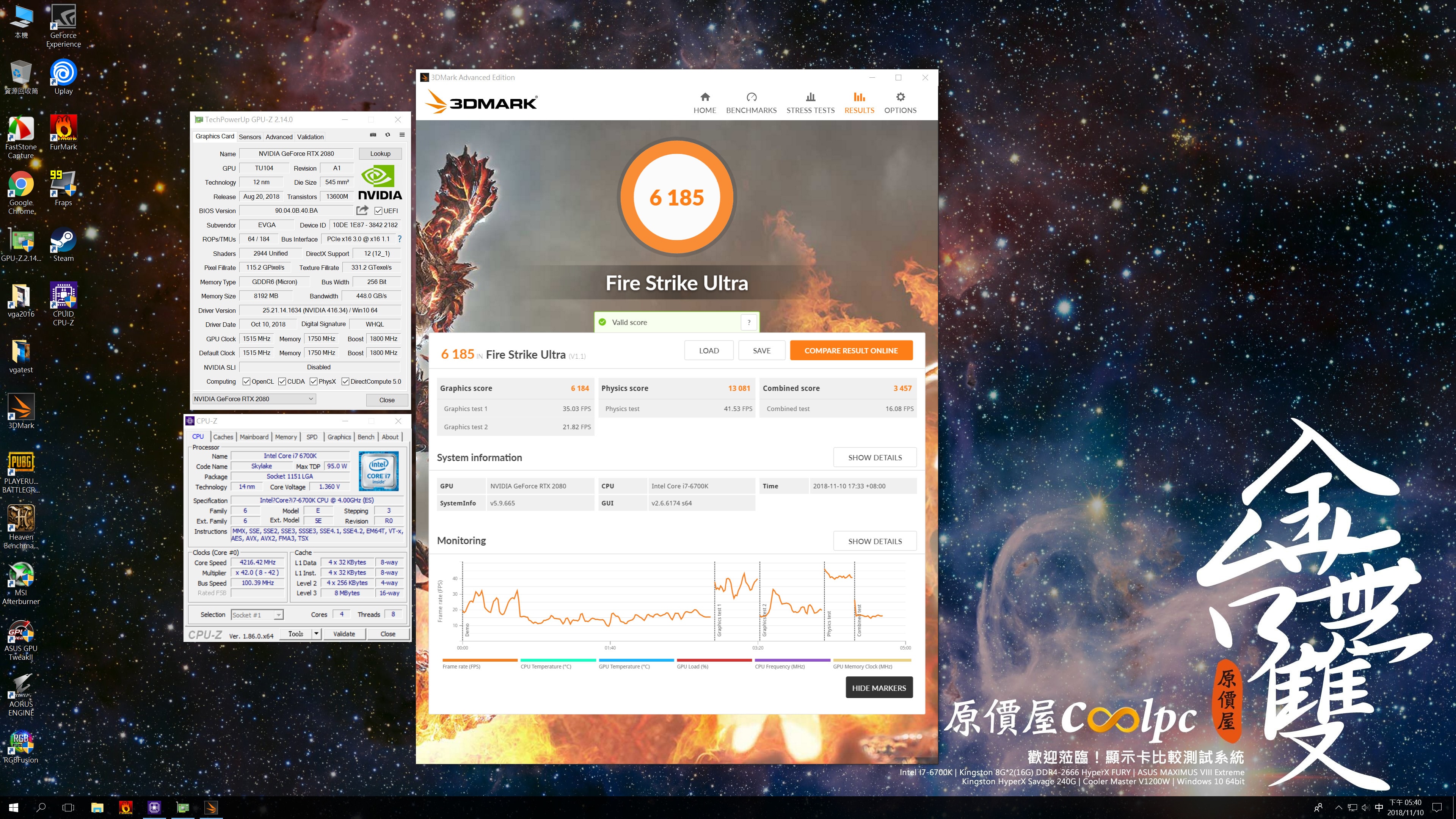The height and width of the screenshot is (819, 1456).
Task: Open the Steam desktop icon
Action: (63, 244)
